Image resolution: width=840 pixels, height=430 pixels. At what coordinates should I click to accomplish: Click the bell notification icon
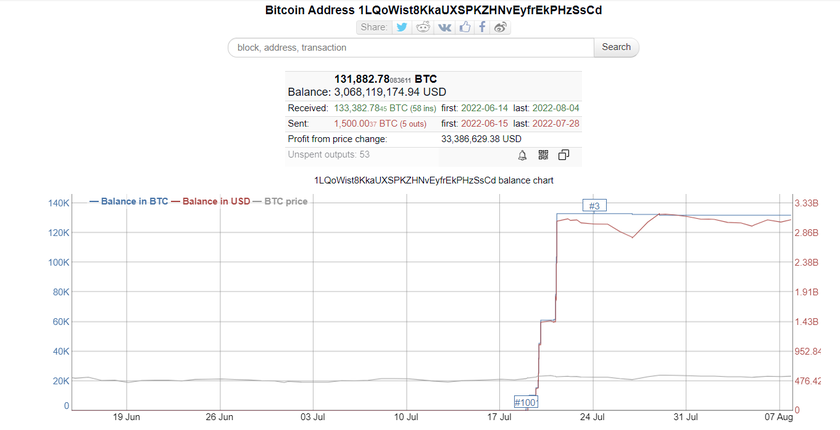point(522,155)
